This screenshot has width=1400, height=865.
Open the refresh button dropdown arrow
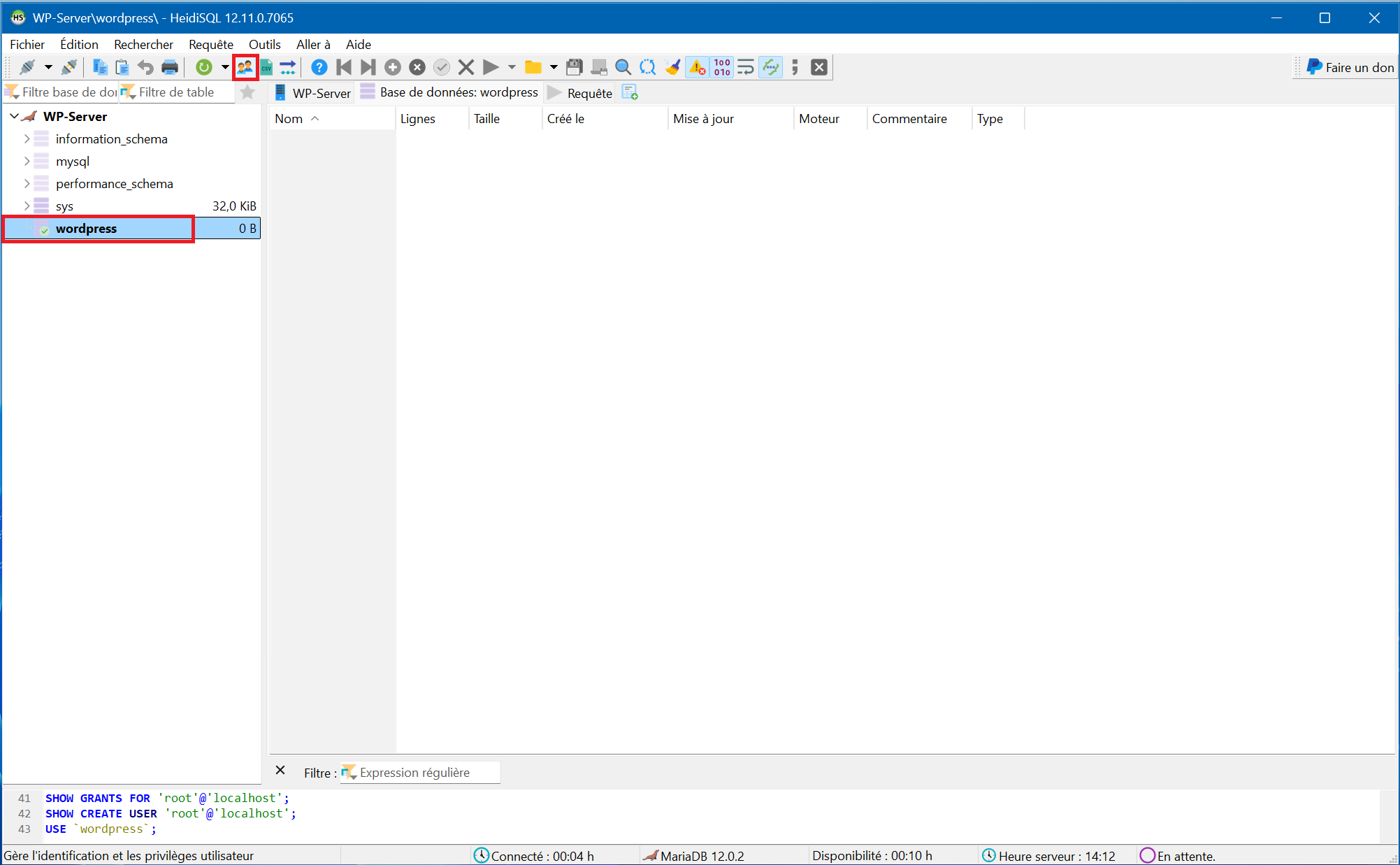[225, 67]
